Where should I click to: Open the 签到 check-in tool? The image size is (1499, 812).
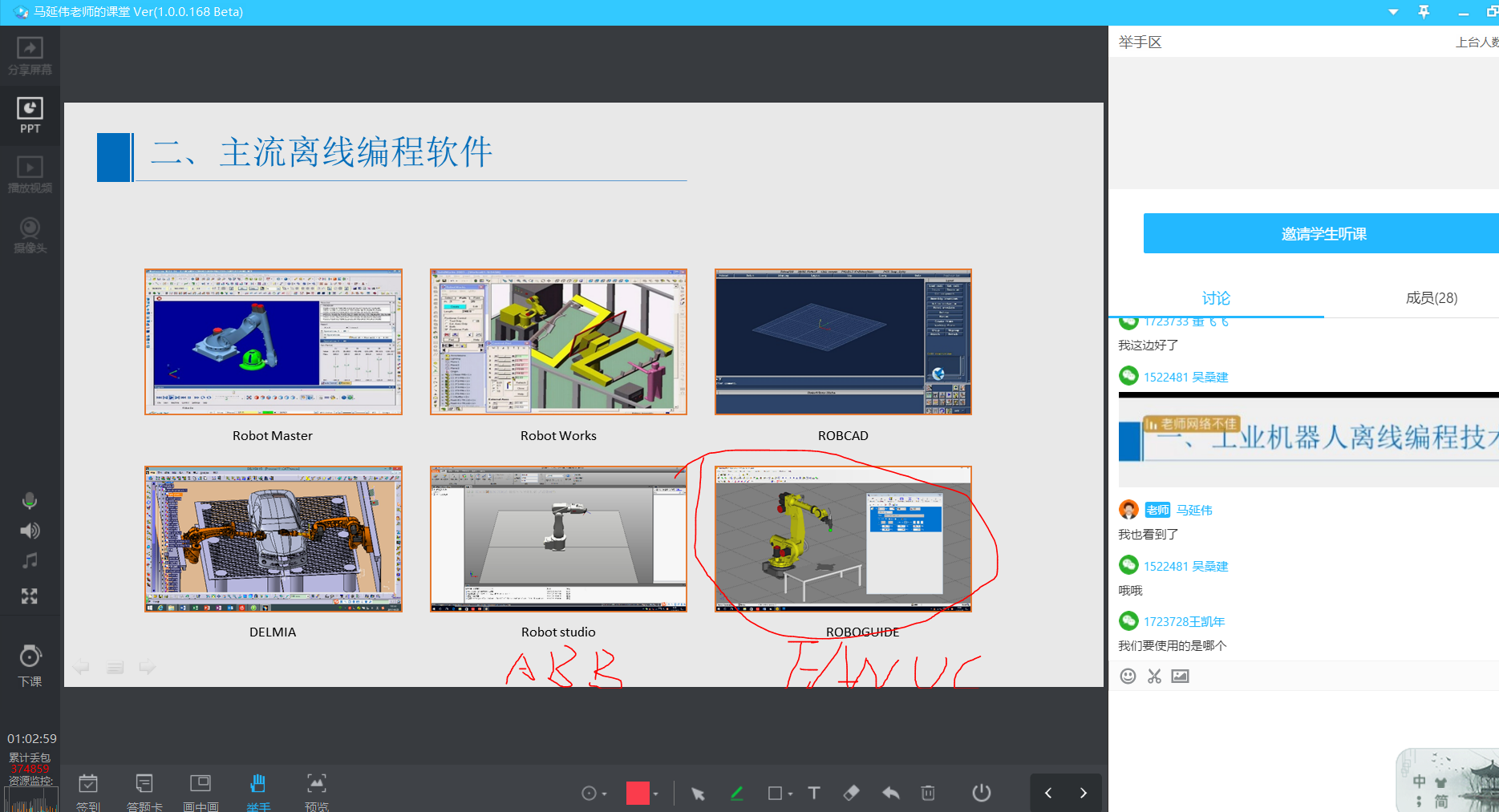tap(88, 792)
